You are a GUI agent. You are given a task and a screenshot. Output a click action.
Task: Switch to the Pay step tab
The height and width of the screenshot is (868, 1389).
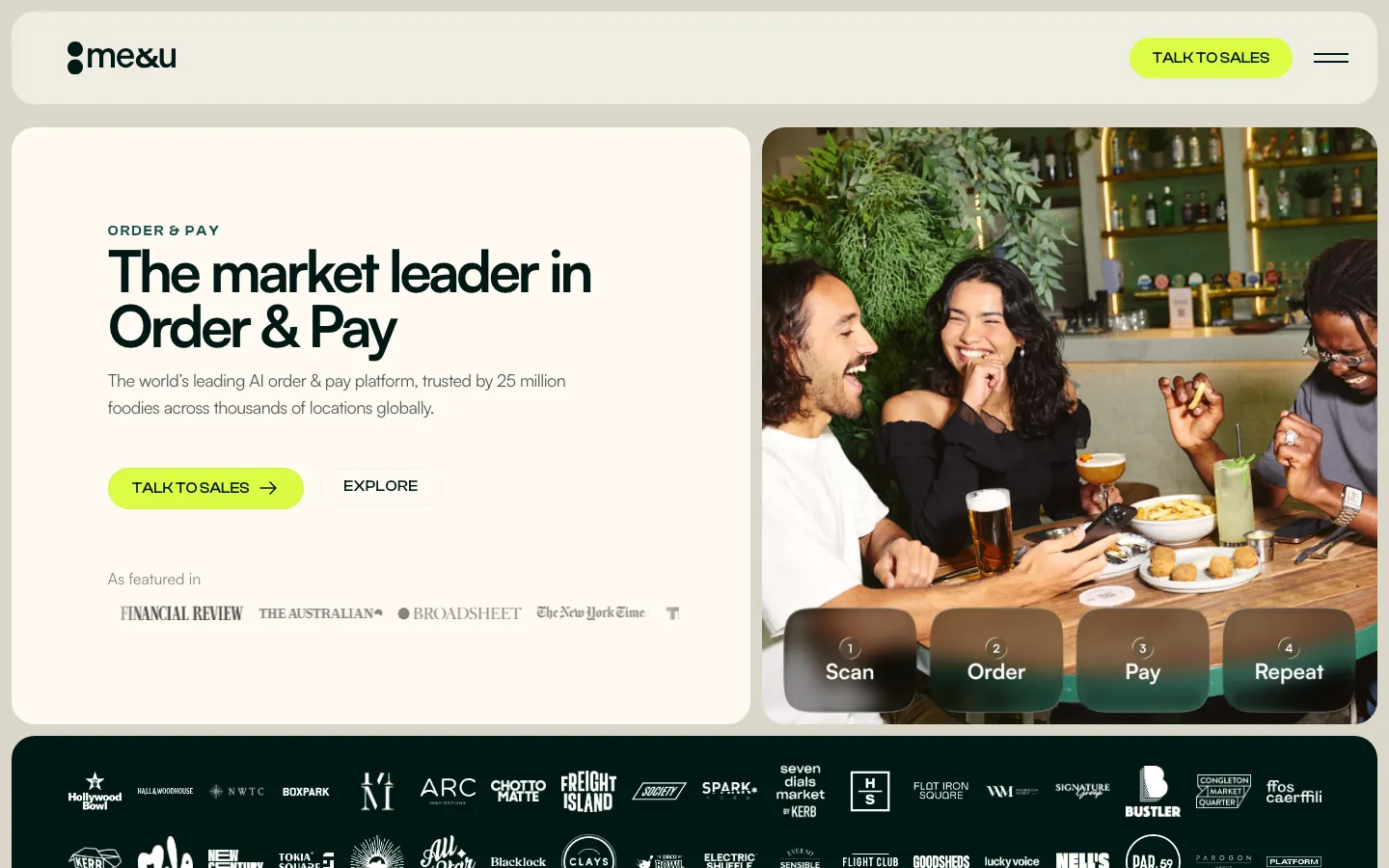coord(1143,660)
